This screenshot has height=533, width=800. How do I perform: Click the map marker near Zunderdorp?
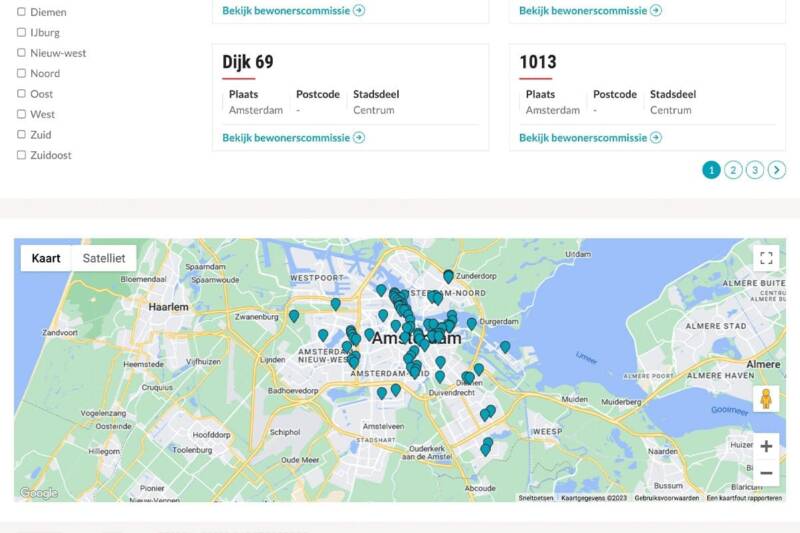point(448,276)
